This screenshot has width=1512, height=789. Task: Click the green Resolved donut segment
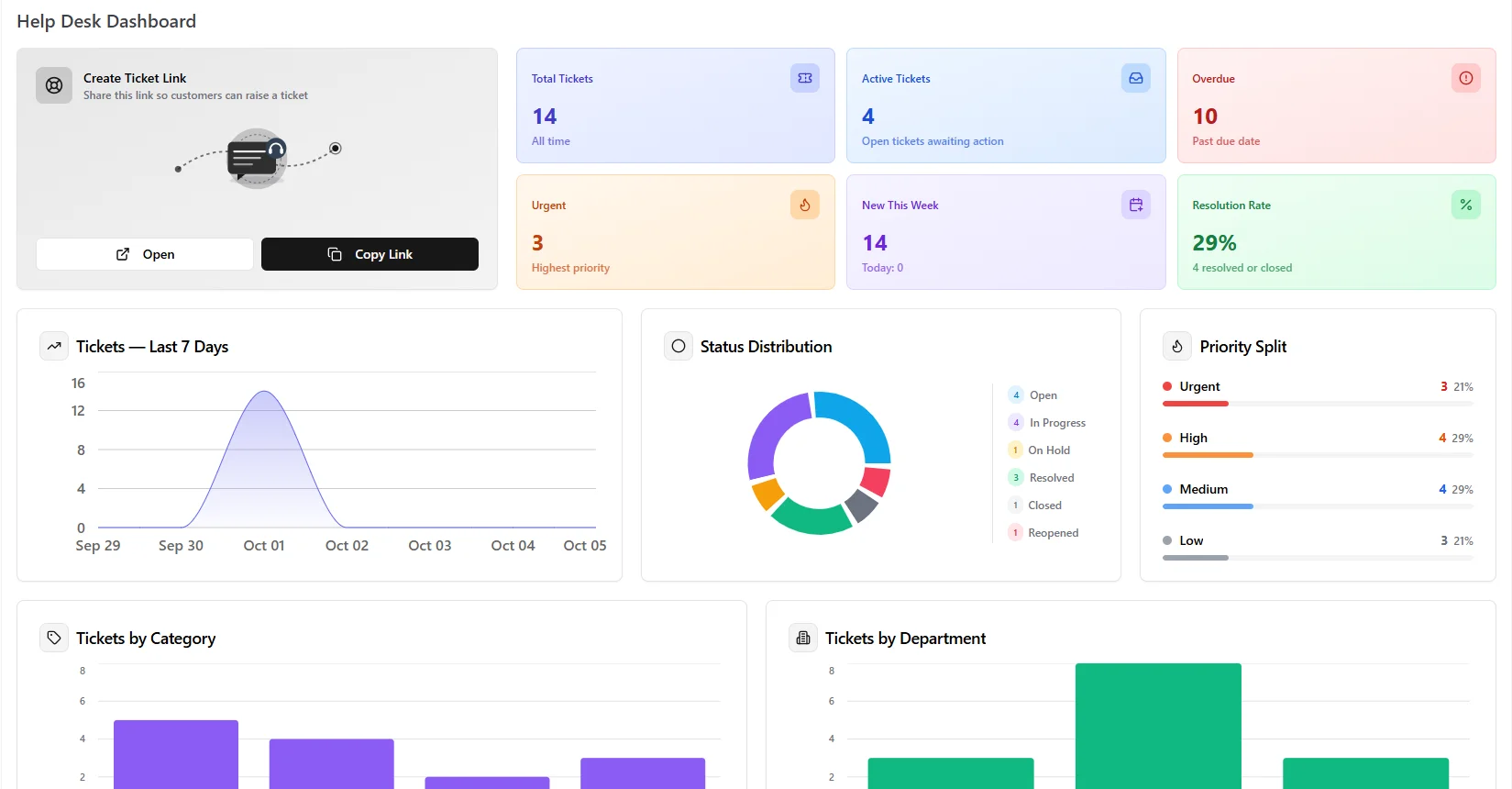pos(811,518)
